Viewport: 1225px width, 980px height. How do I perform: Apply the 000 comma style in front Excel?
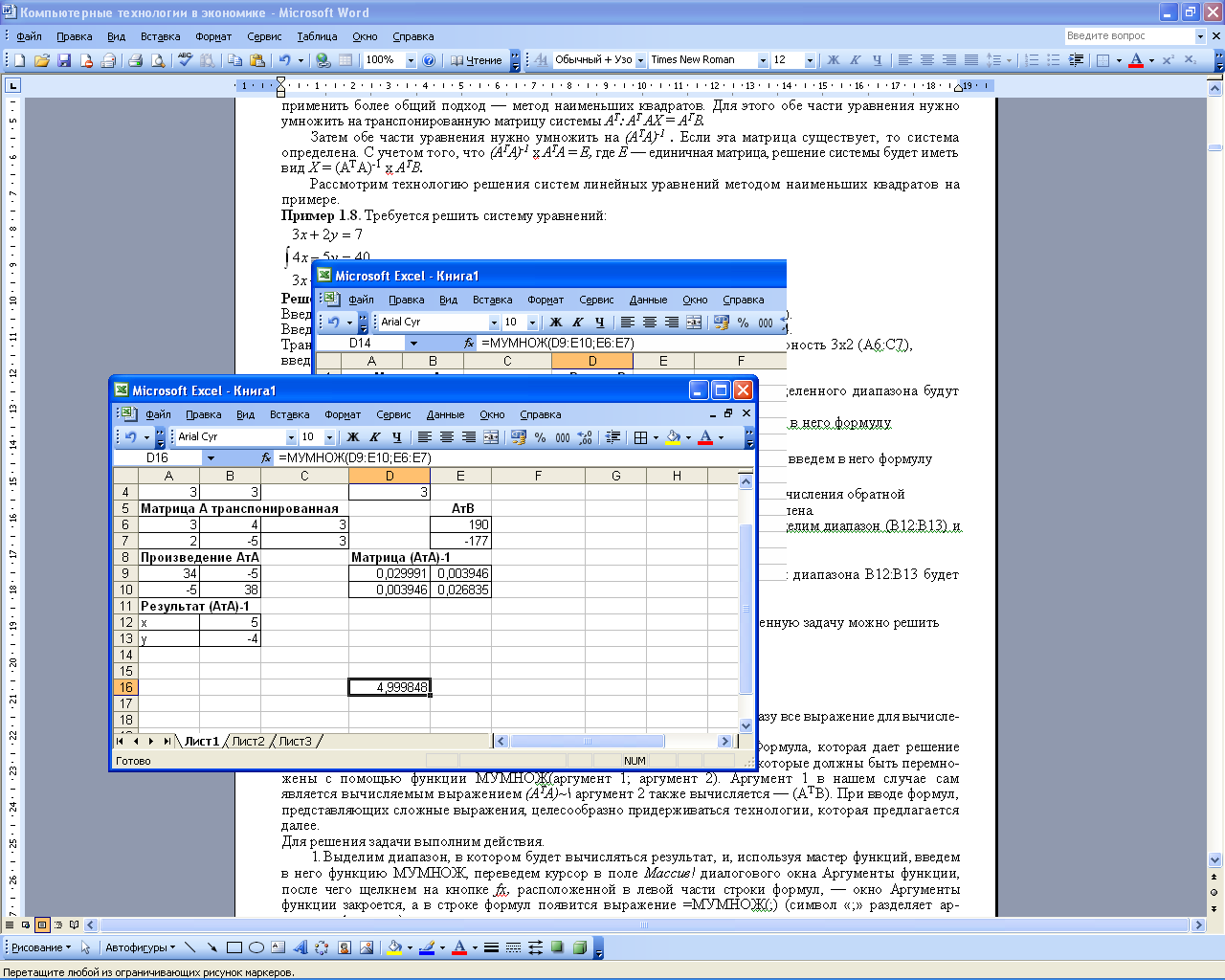[x=563, y=437]
